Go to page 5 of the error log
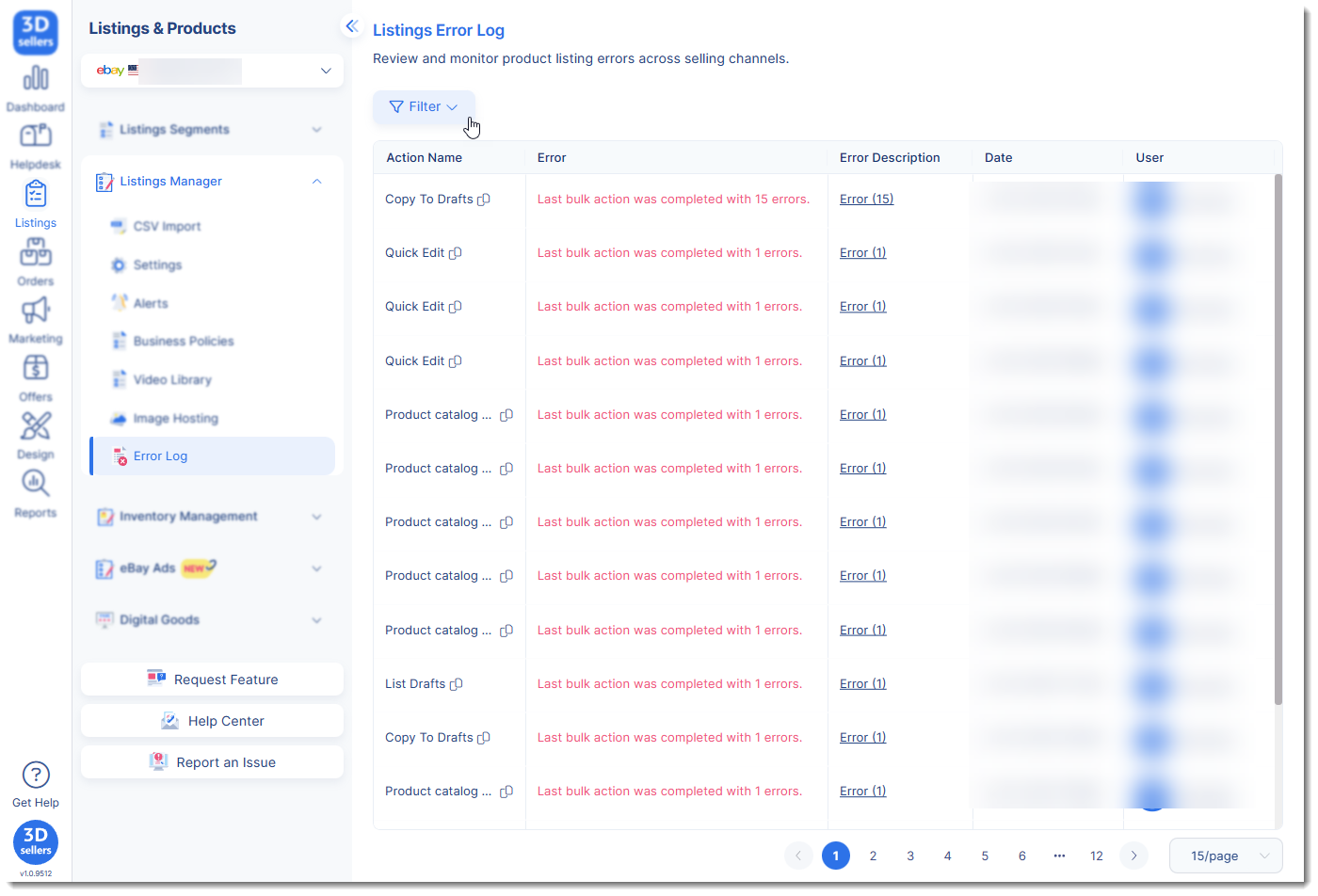 (985, 856)
